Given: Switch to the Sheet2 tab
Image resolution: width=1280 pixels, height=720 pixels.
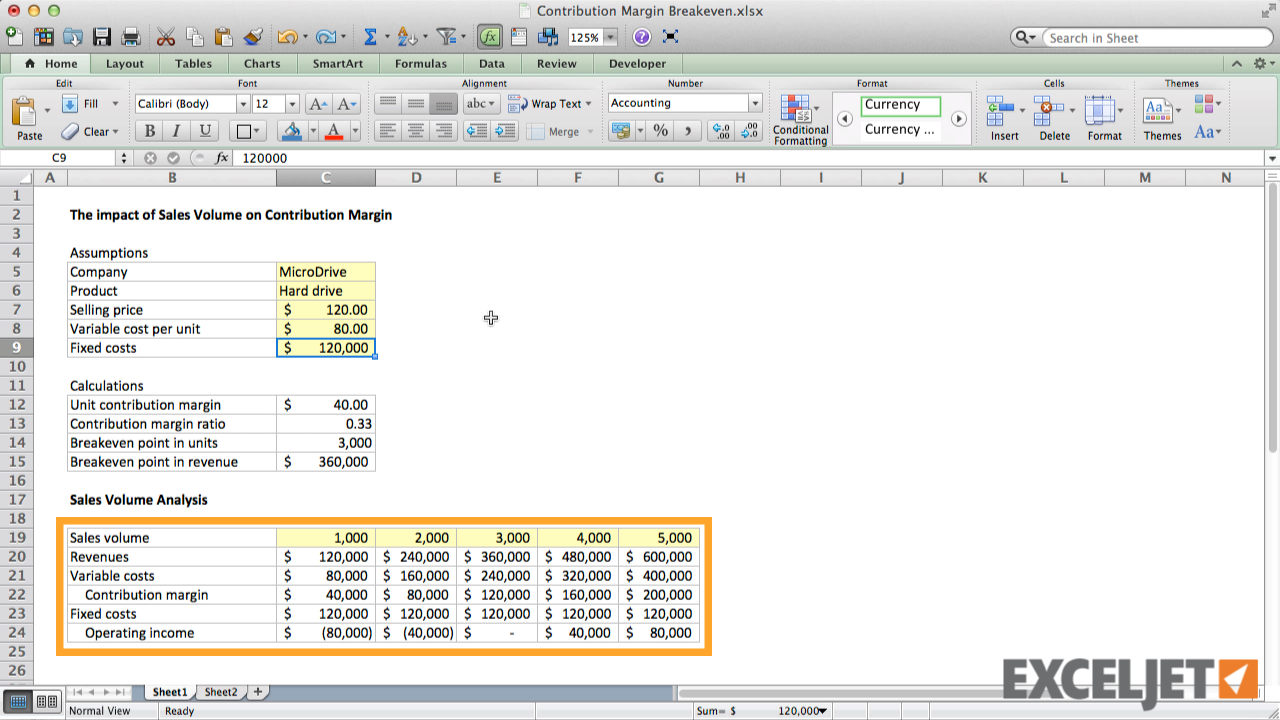Looking at the screenshot, I should pyautogui.click(x=220, y=691).
